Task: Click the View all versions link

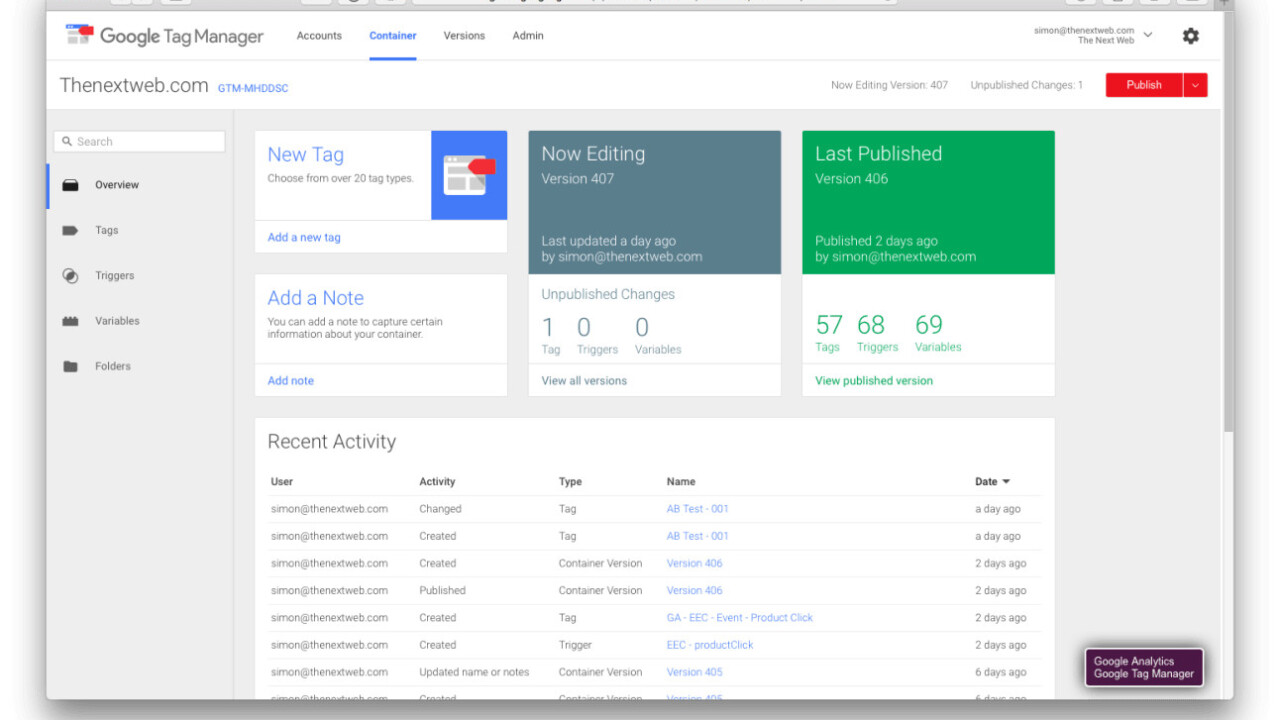Action: click(584, 381)
